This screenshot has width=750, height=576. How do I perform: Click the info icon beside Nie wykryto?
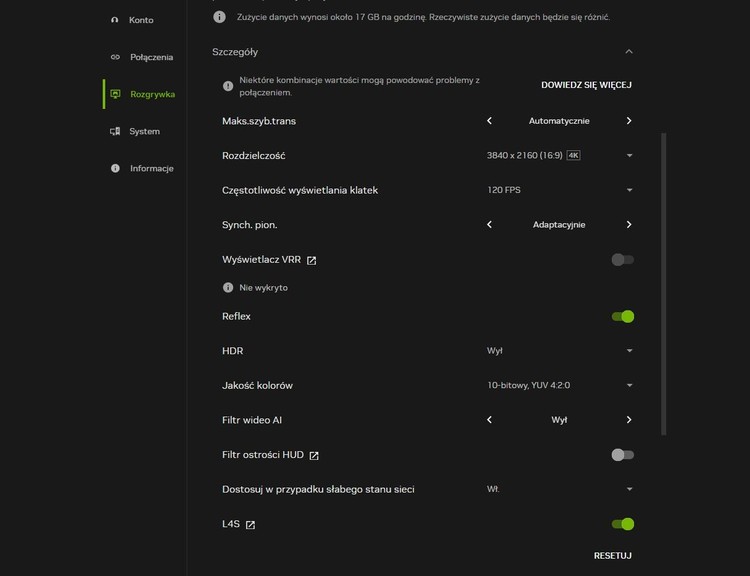228,288
